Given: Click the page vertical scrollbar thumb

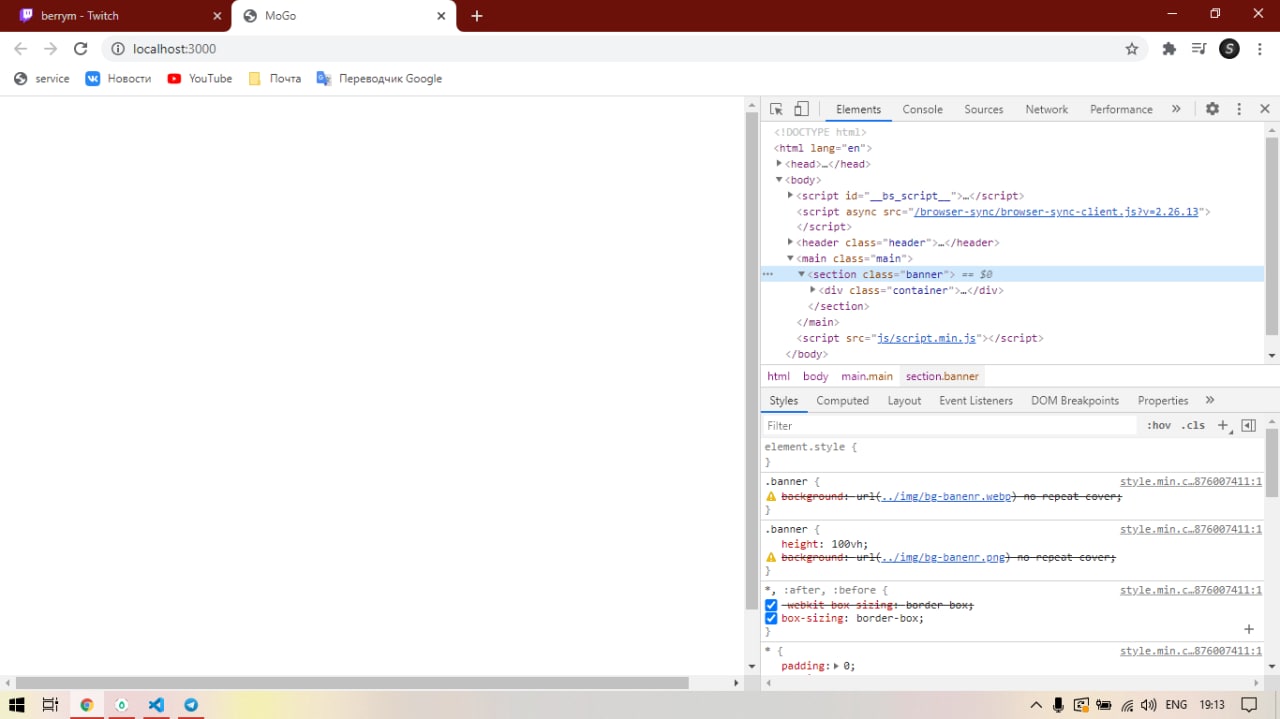Looking at the screenshot, I should pos(751,361).
